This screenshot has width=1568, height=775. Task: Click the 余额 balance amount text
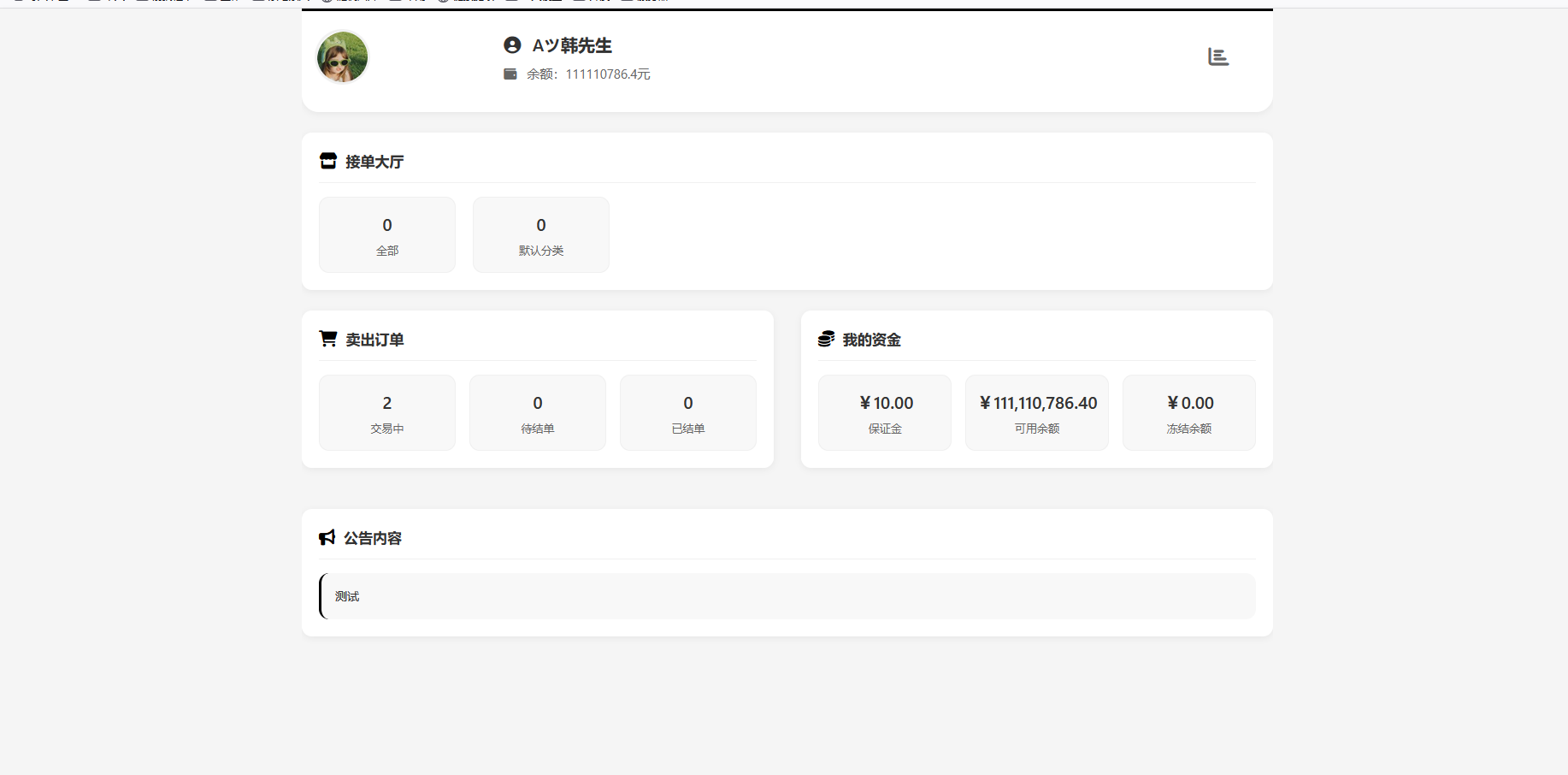[588, 74]
